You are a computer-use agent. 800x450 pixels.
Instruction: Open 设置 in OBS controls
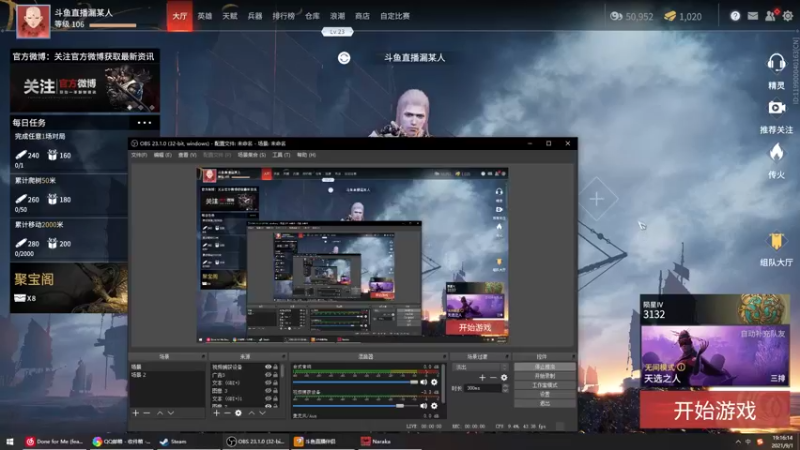coord(545,394)
